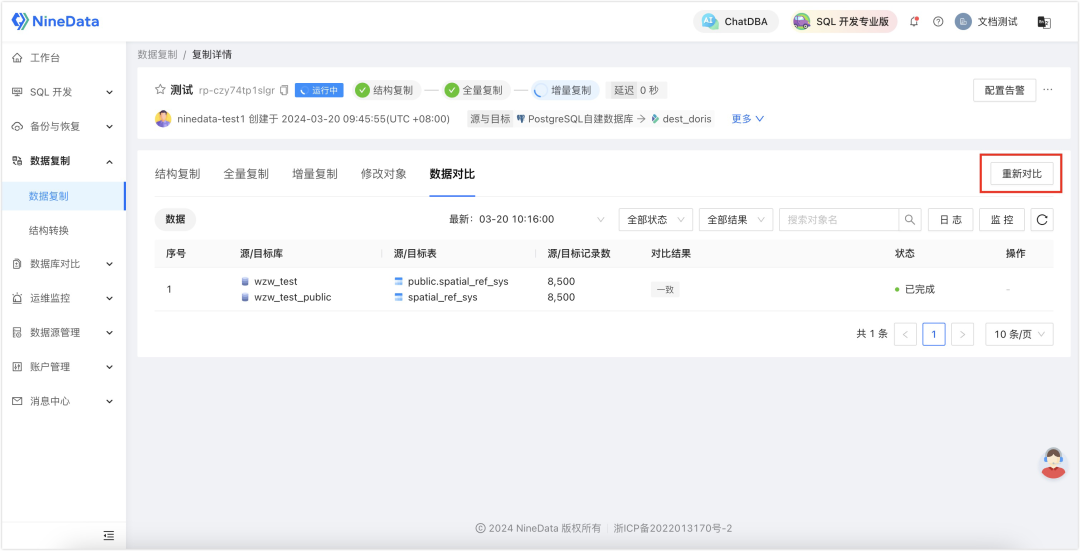Open the 日志 log button
The image size is (1080, 551).
[x=951, y=220]
